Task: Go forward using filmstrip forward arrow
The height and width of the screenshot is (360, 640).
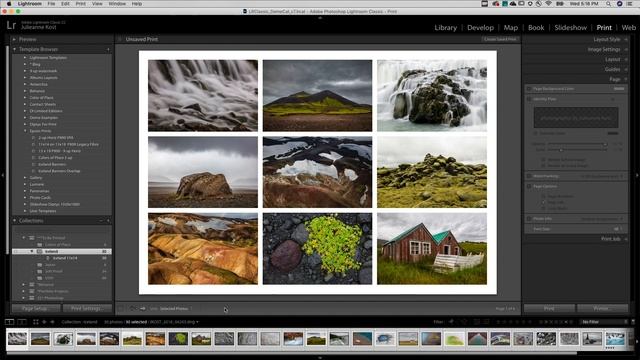Action: [x=52, y=322]
